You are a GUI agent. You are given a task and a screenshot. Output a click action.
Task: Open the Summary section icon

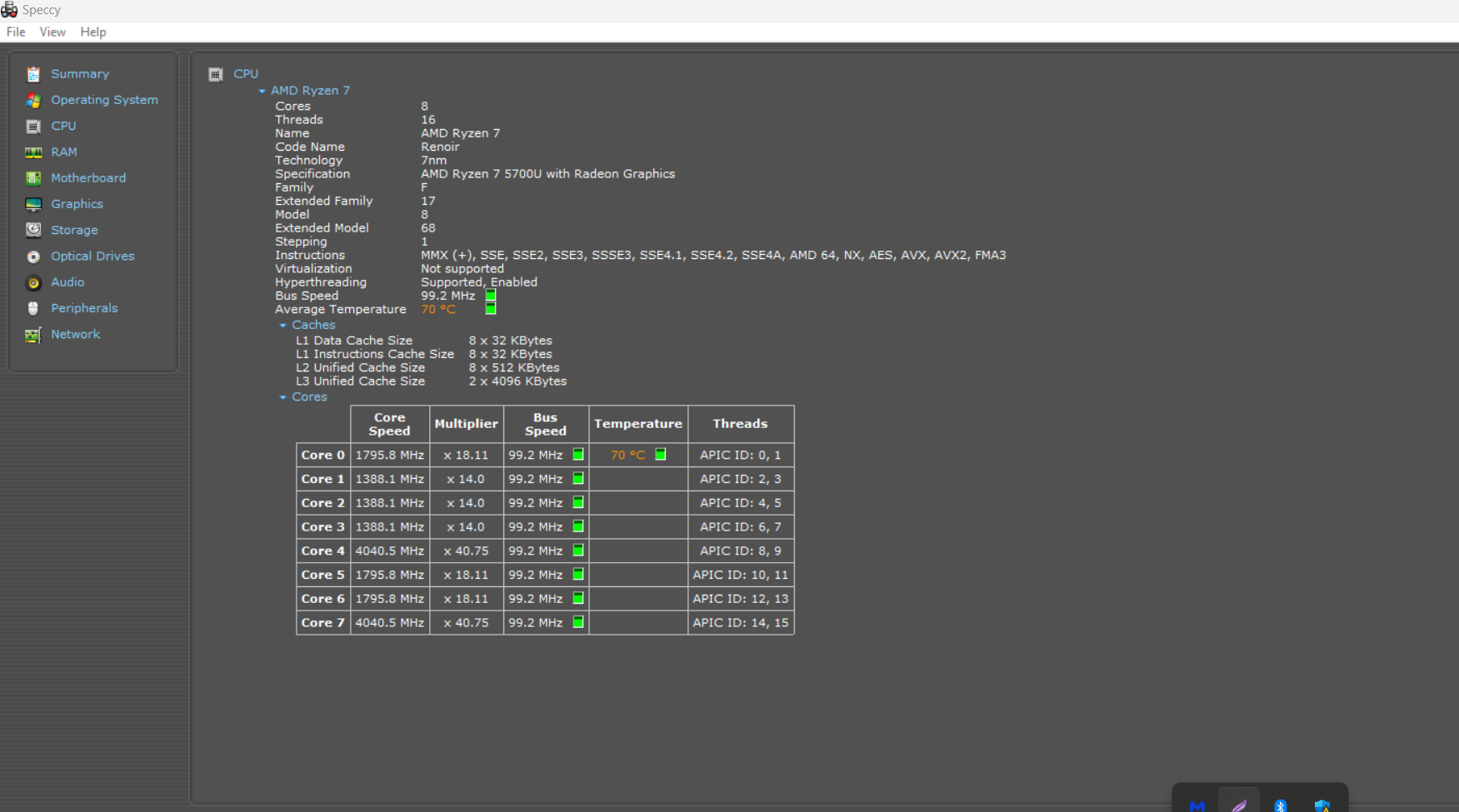click(x=33, y=74)
